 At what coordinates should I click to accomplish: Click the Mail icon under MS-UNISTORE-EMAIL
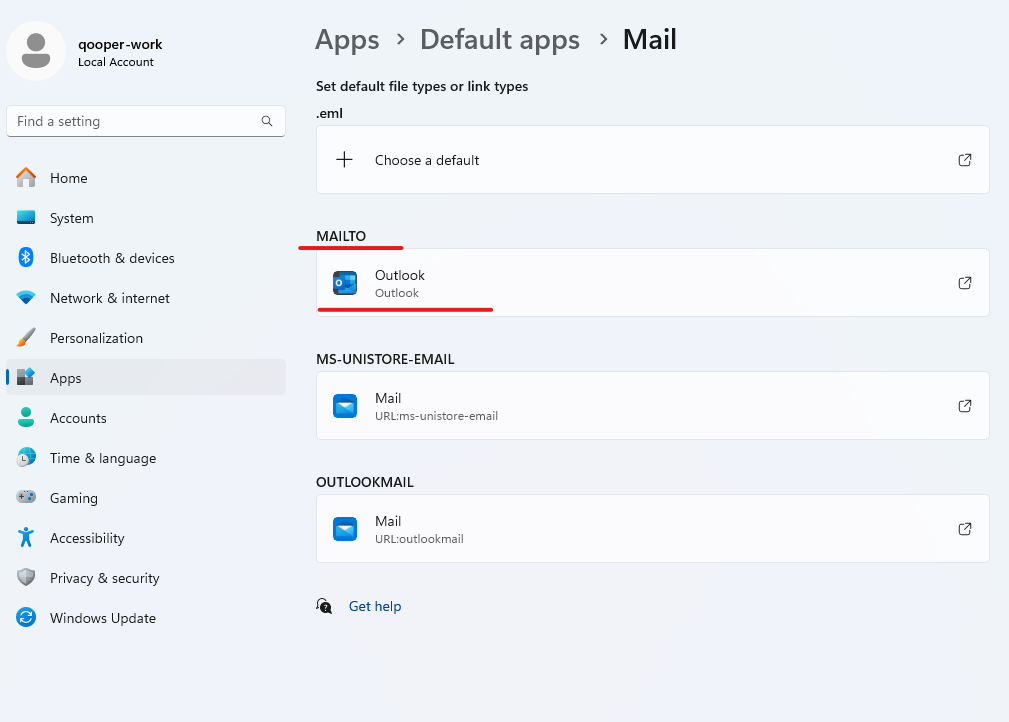[x=345, y=406]
